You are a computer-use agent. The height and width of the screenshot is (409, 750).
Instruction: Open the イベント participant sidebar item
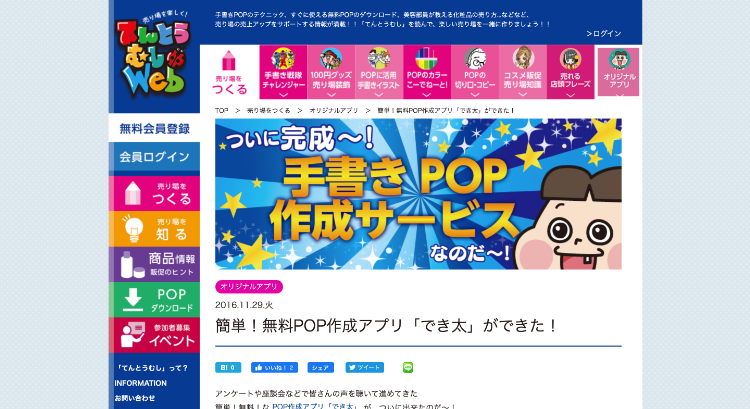(x=154, y=335)
